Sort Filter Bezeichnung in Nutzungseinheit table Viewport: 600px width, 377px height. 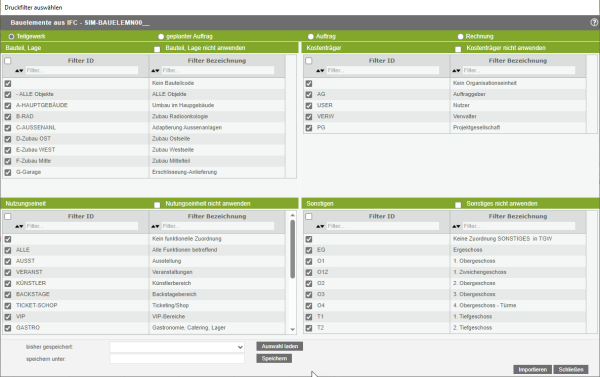155,226
